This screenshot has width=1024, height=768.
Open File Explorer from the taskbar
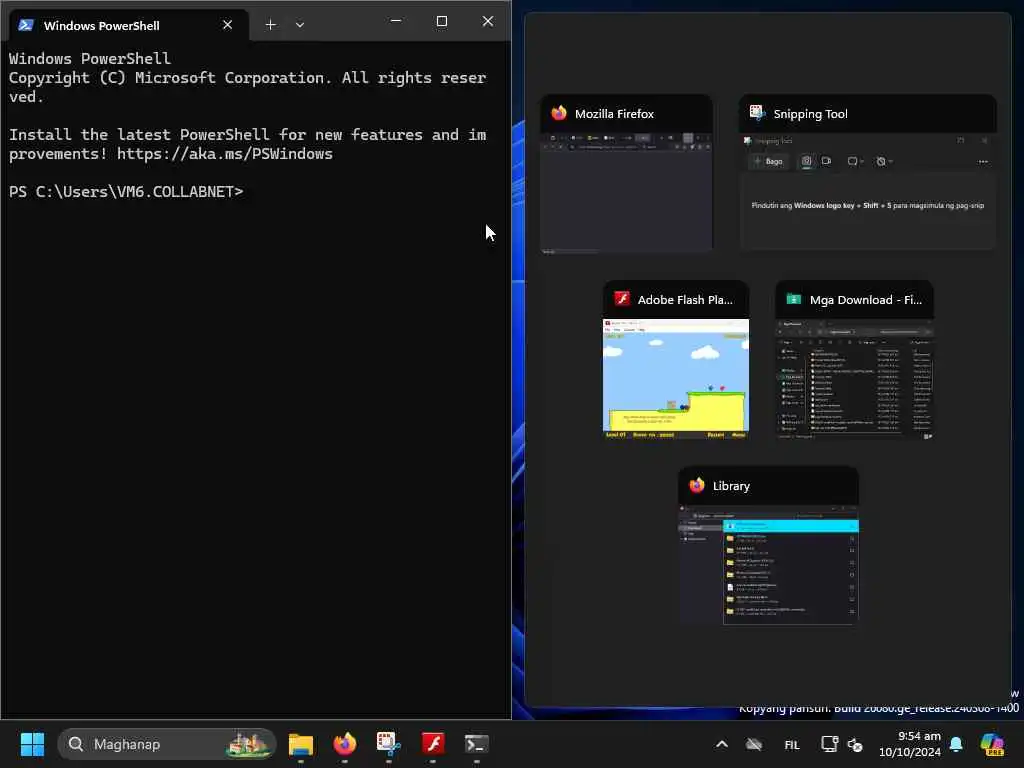tap(301, 744)
